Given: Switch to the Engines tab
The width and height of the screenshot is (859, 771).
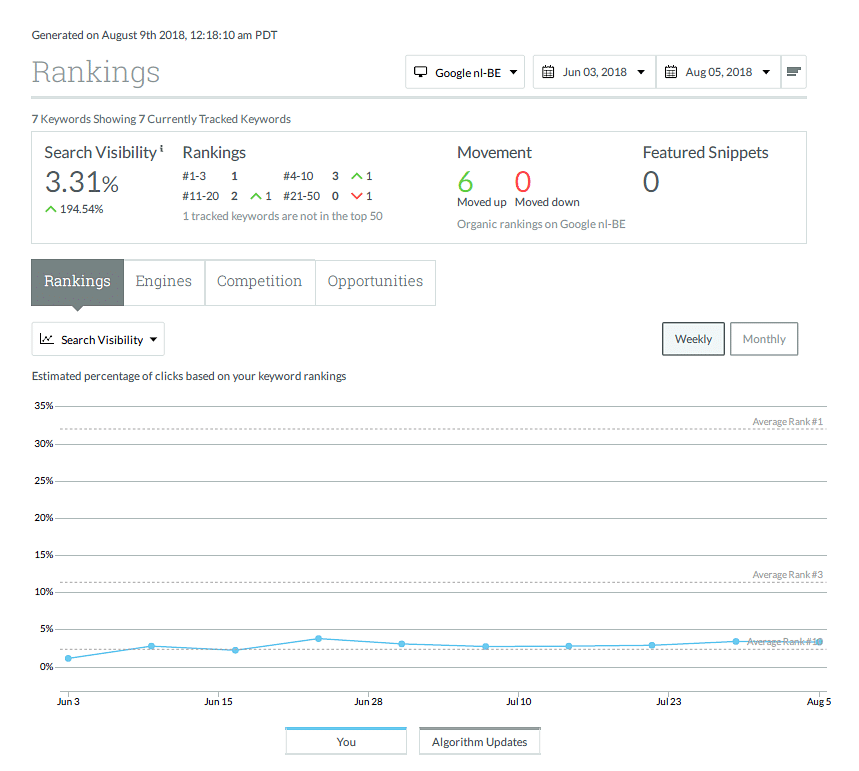Looking at the screenshot, I should pyautogui.click(x=164, y=281).
